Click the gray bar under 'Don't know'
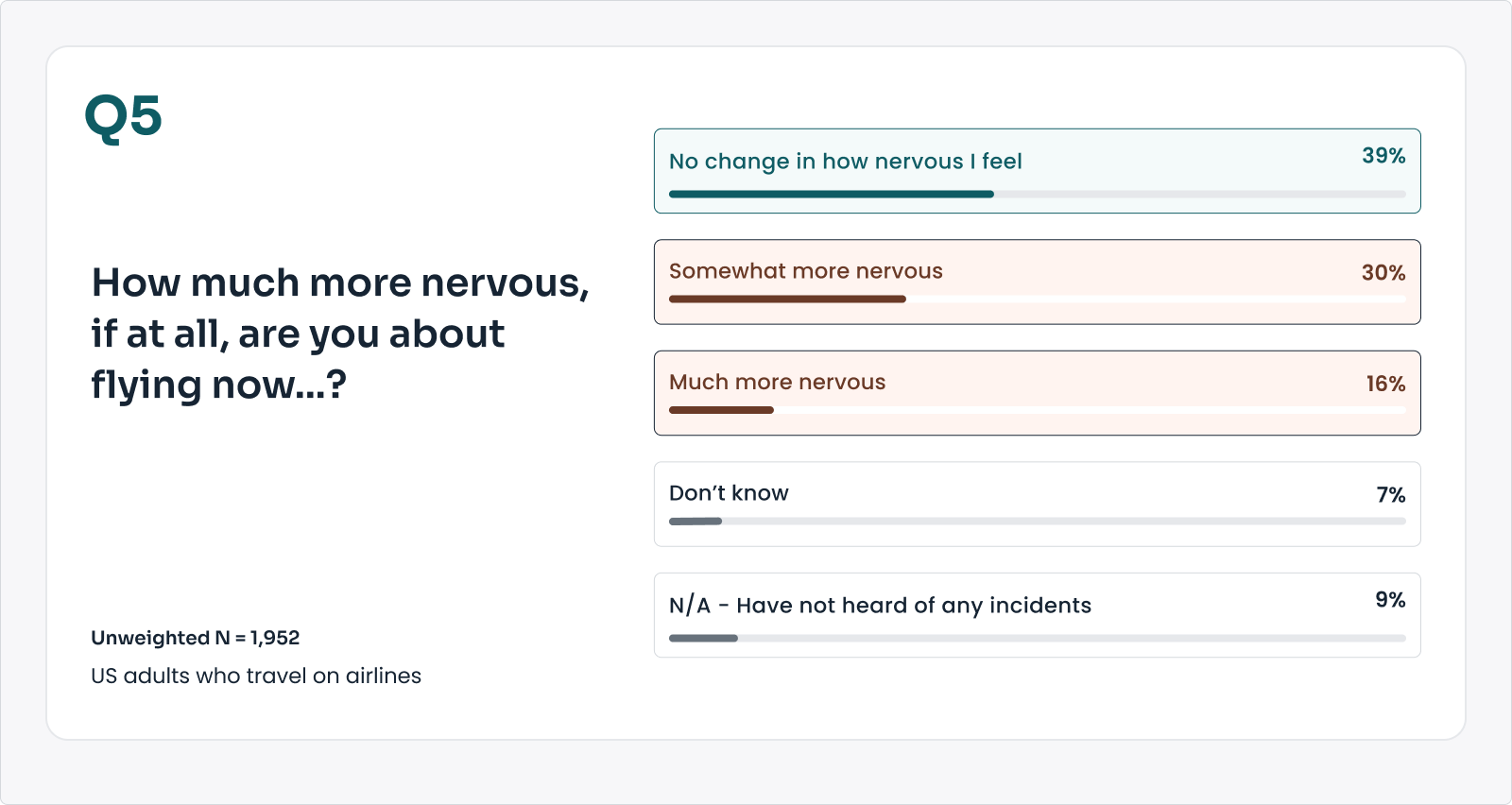This screenshot has height=805, width=1512. 696,522
